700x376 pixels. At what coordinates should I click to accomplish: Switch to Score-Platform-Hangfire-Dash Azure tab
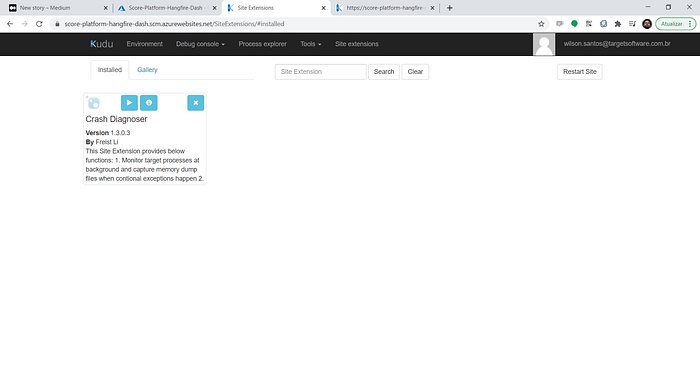(167, 8)
